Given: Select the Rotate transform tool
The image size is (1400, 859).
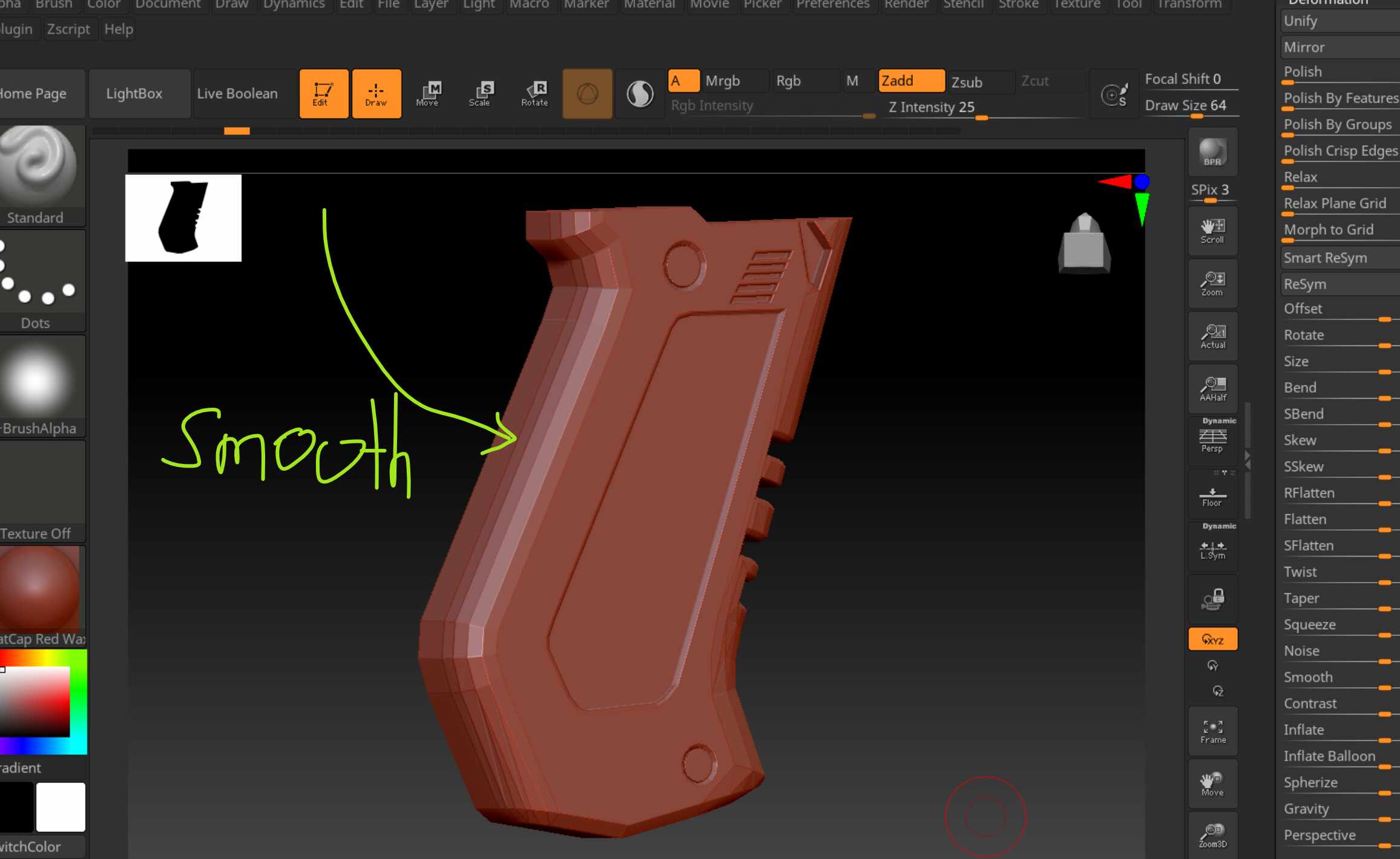Looking at the screenshot, I should (534, 94).
